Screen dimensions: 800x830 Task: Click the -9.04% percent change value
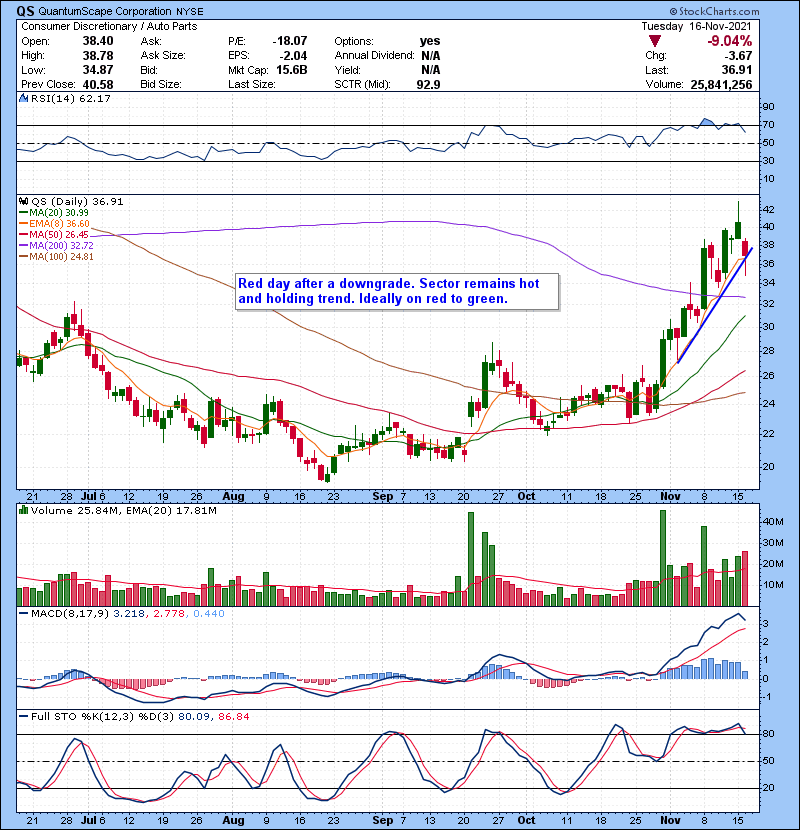(730, 41)
